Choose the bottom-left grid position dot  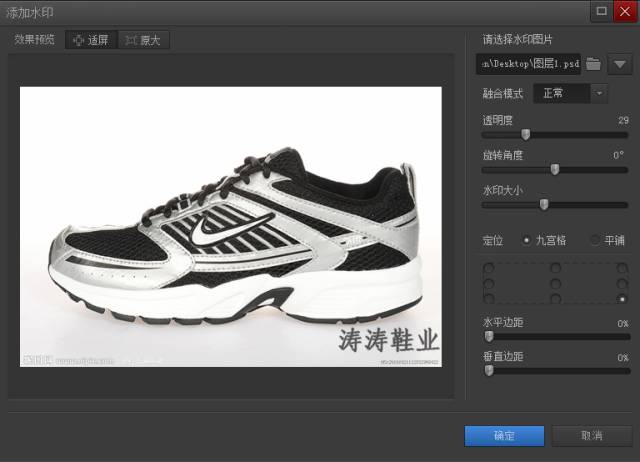(489, 299)
